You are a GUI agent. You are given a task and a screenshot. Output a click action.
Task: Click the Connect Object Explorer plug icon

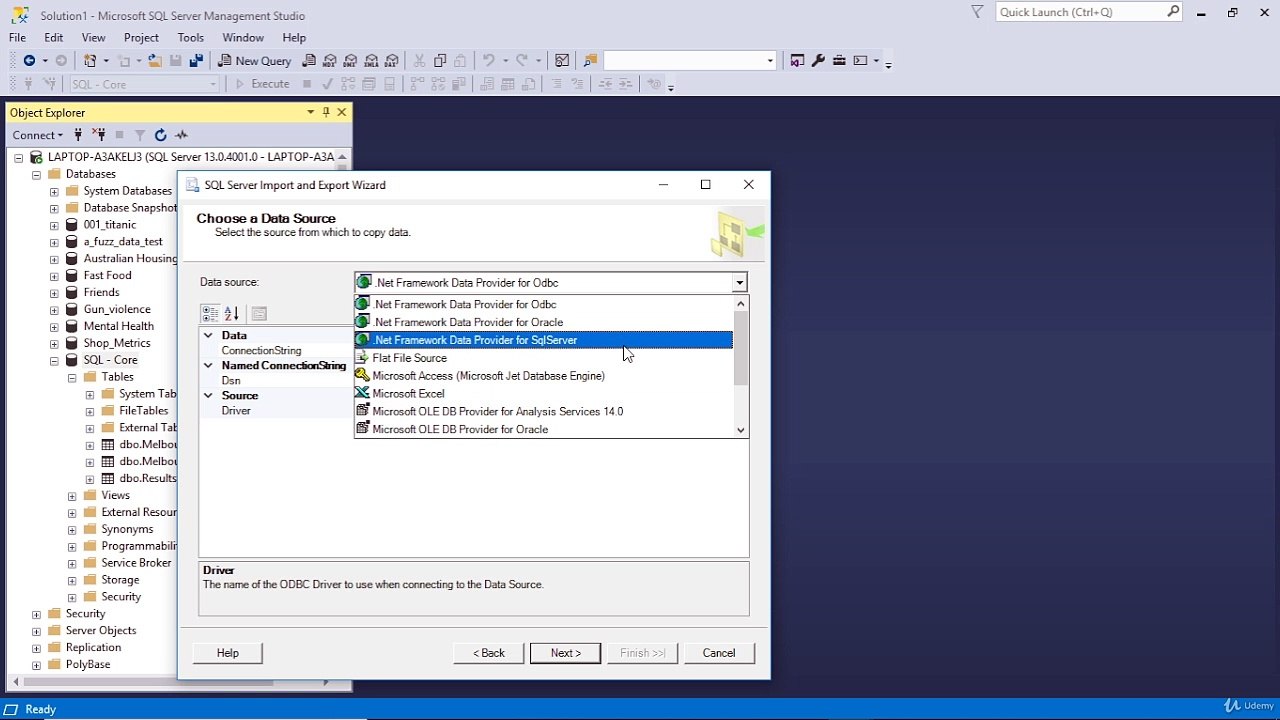click(78, 135)
